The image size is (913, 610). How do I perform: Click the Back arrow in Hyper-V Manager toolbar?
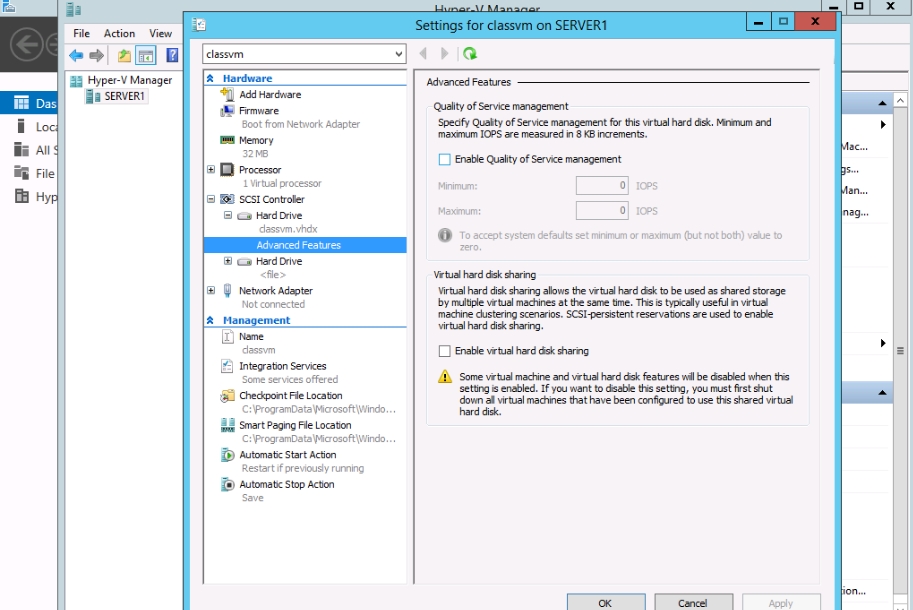point(76,55)
